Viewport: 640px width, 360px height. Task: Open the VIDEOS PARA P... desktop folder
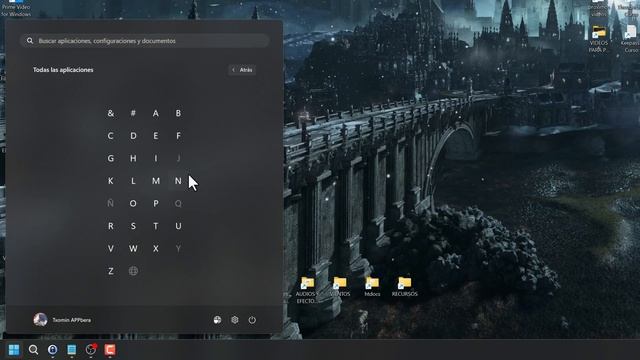(598, 39)
